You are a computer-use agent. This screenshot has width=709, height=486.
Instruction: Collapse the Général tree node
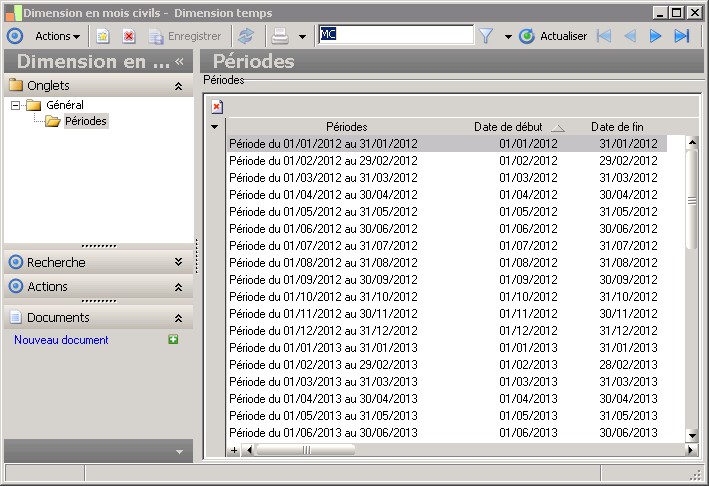[15, 105]
